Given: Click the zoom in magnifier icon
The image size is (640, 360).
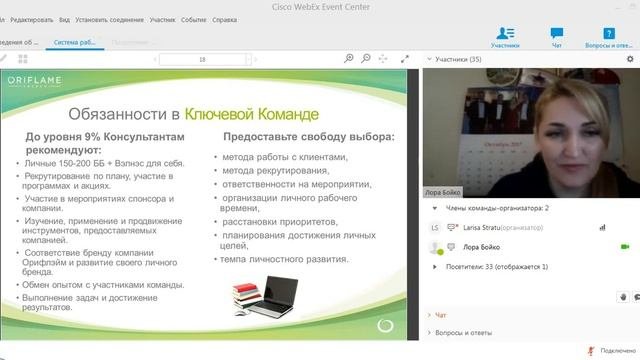Looking at the screenshot, I should pos(349,58).
